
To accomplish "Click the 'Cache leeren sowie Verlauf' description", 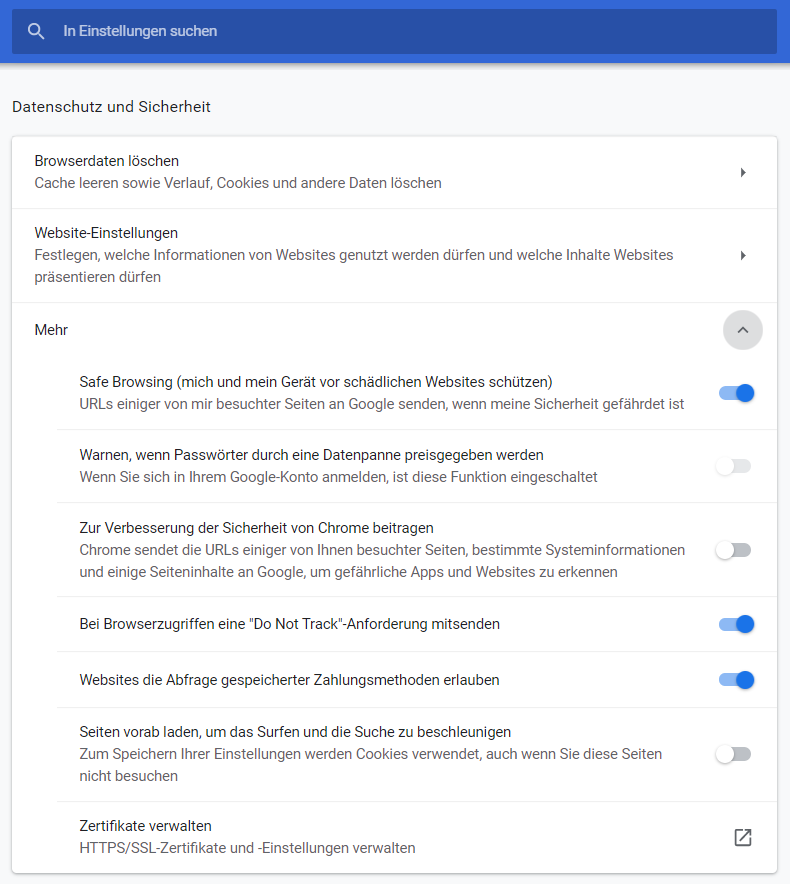I will tap(238, 183).
